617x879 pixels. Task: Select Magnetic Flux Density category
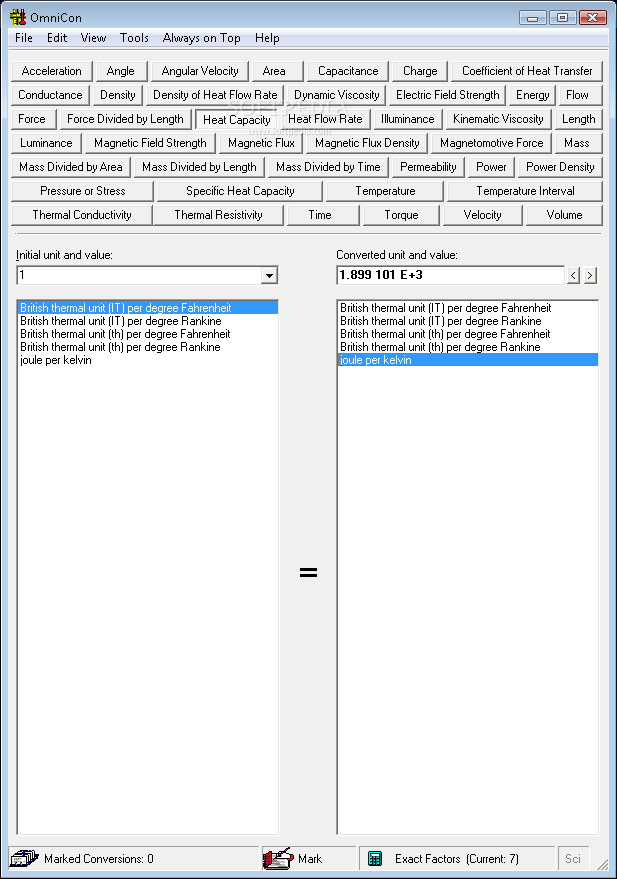(367, 144)
